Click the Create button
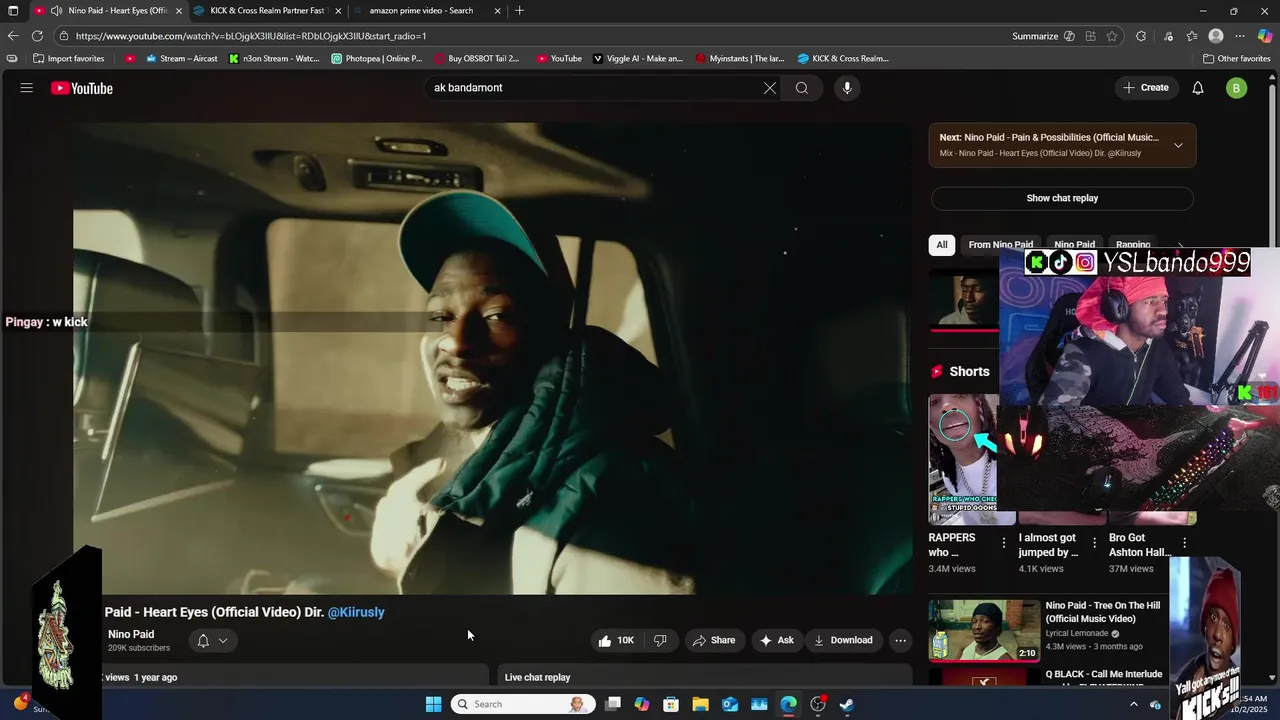 coord(1145,88)
